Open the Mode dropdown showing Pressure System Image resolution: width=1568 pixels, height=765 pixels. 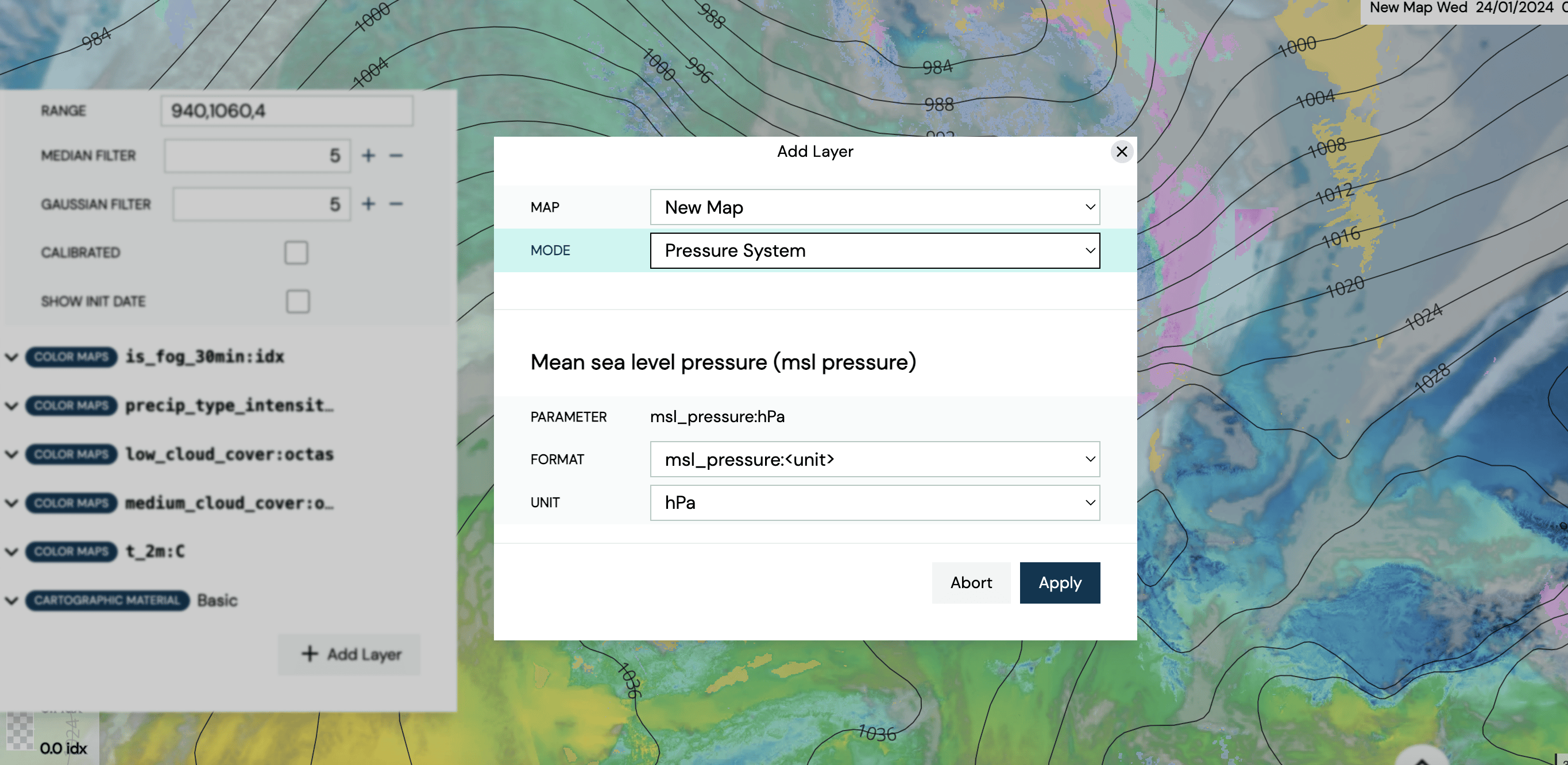pos(875,250)
